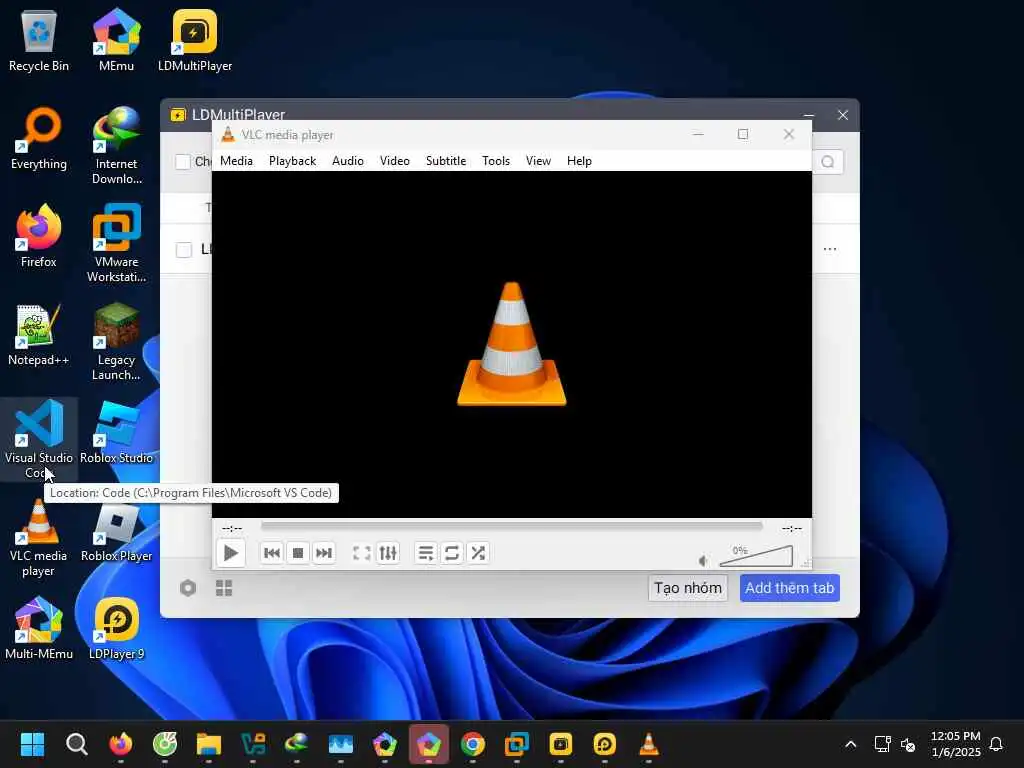Open VLC Media menu
This screenshot has width=1024, height=768.
[x=236, y=161]
